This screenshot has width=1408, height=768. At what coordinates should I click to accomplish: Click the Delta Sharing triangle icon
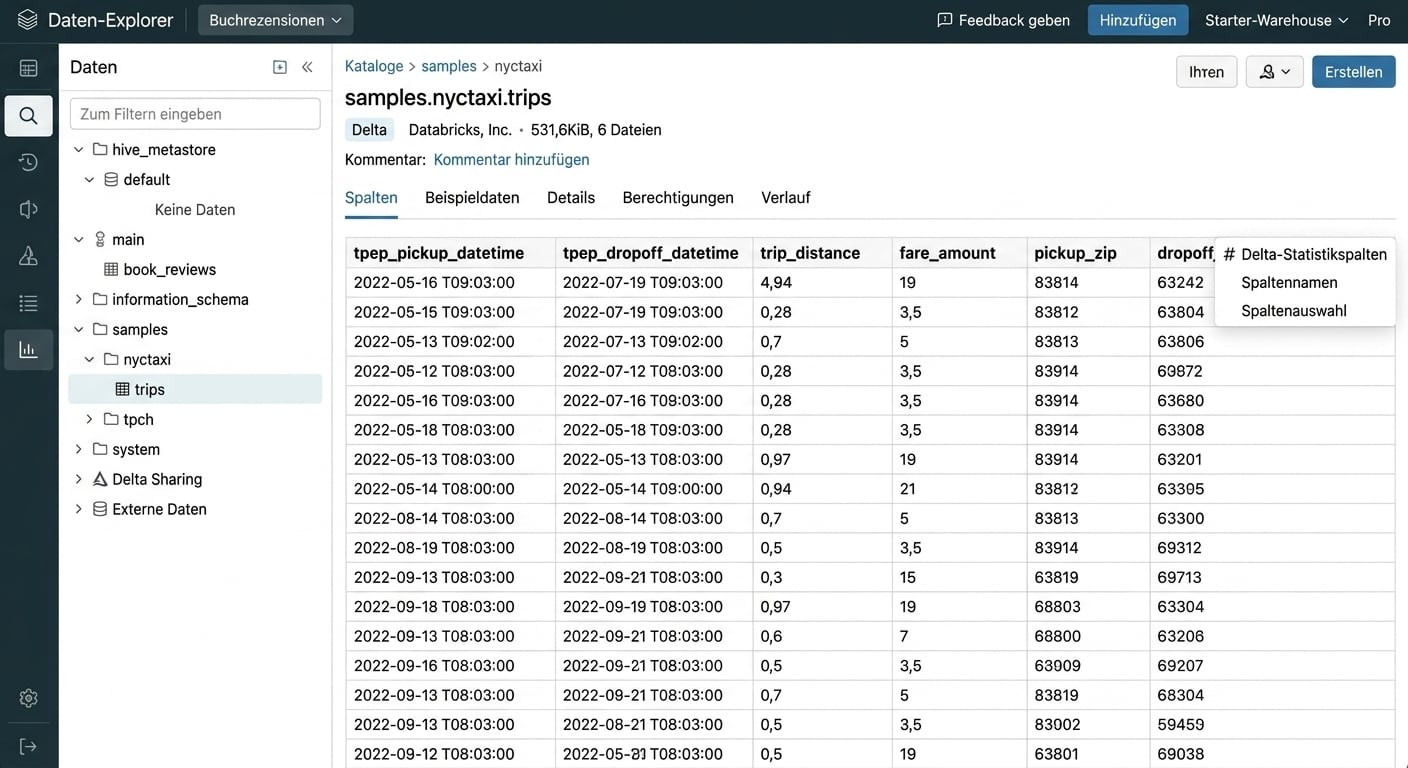tap(100, 479)
